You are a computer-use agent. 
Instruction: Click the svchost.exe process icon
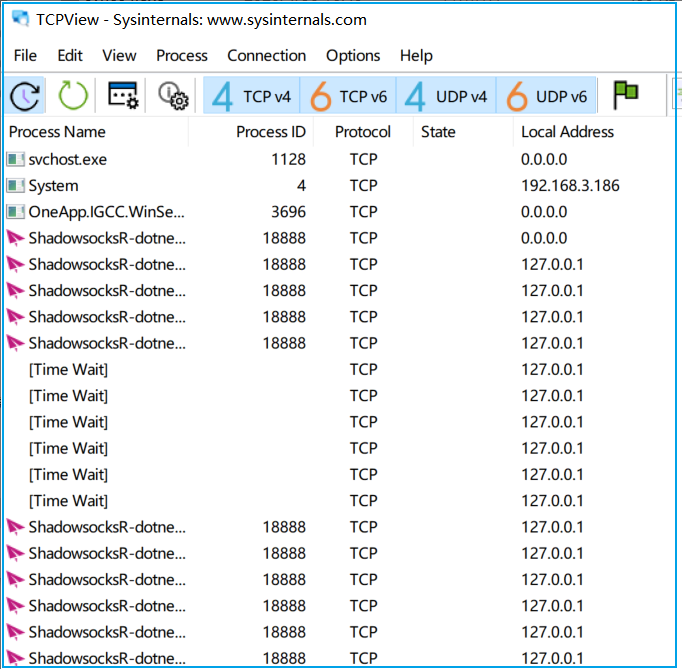point(16,159)
